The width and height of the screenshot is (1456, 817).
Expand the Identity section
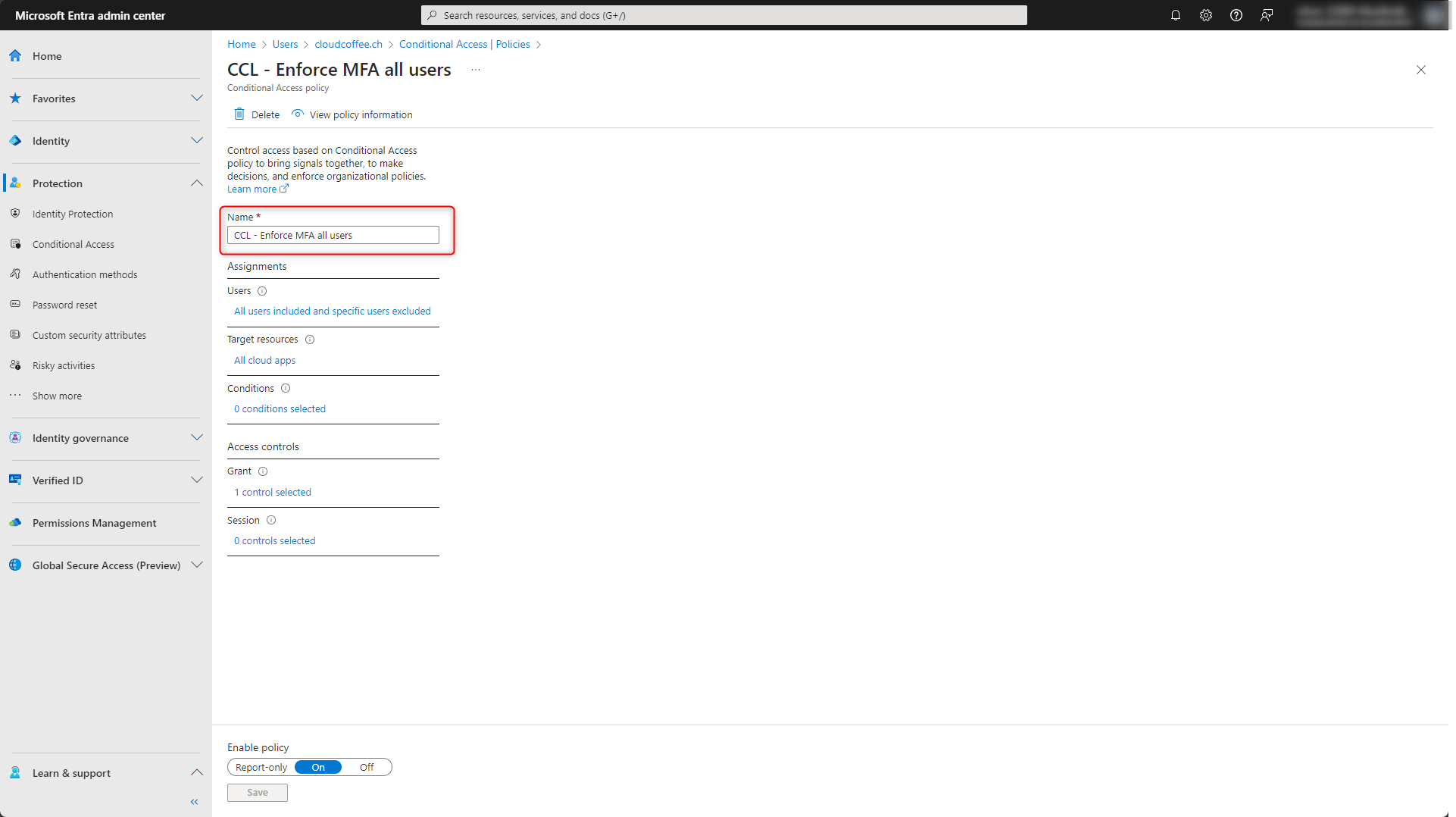coord(196,140)
